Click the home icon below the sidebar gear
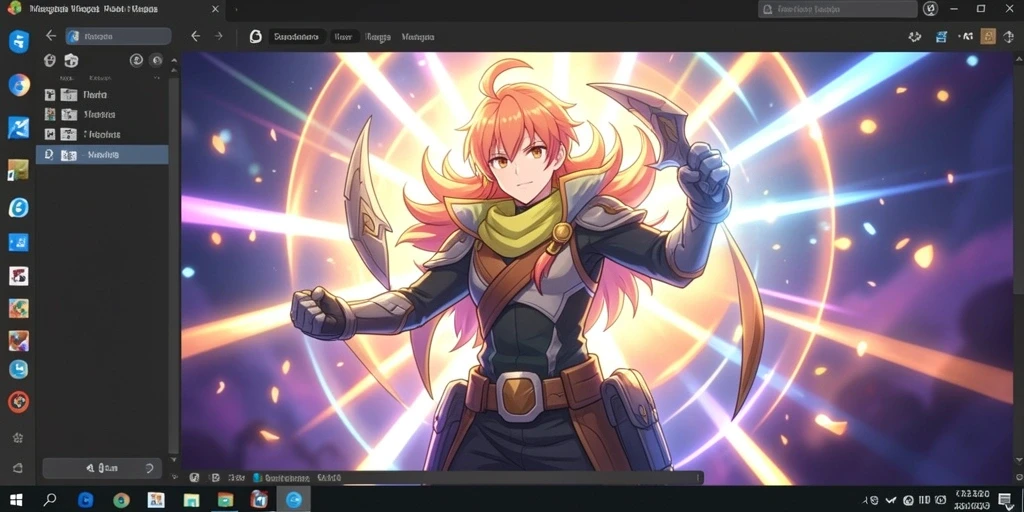 [x=18, y=468]
